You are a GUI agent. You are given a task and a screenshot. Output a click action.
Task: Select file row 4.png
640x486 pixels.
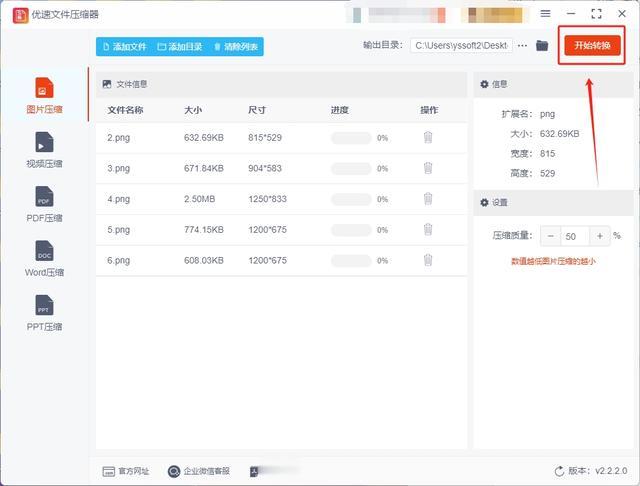point(281,199)
